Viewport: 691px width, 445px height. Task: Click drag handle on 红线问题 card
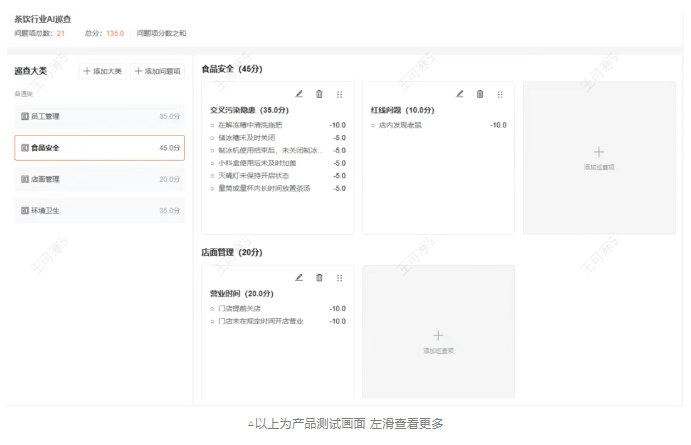(x=500, y=94)
